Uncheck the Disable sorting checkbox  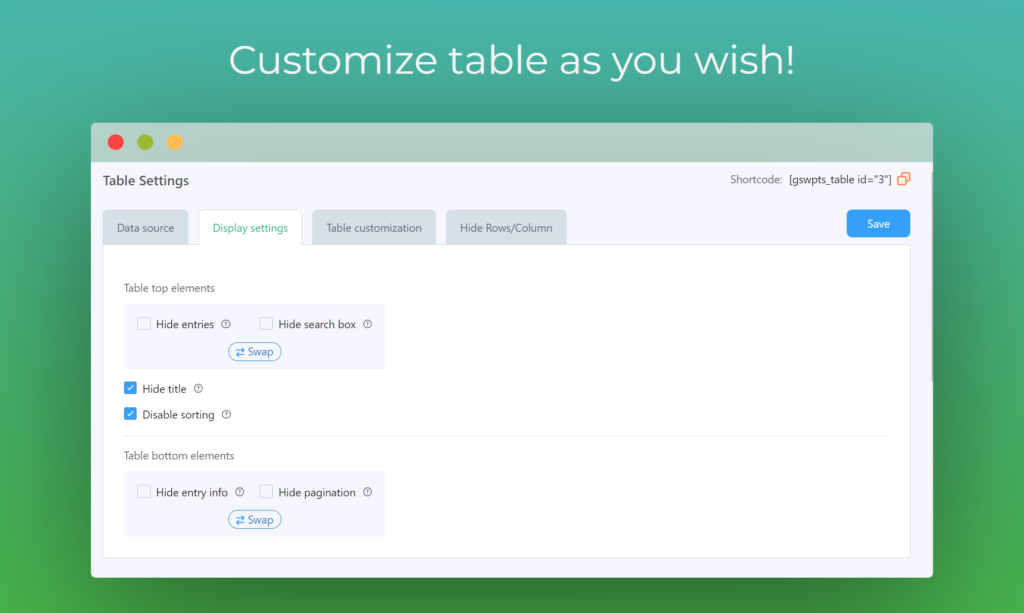[x=130, y=414]
